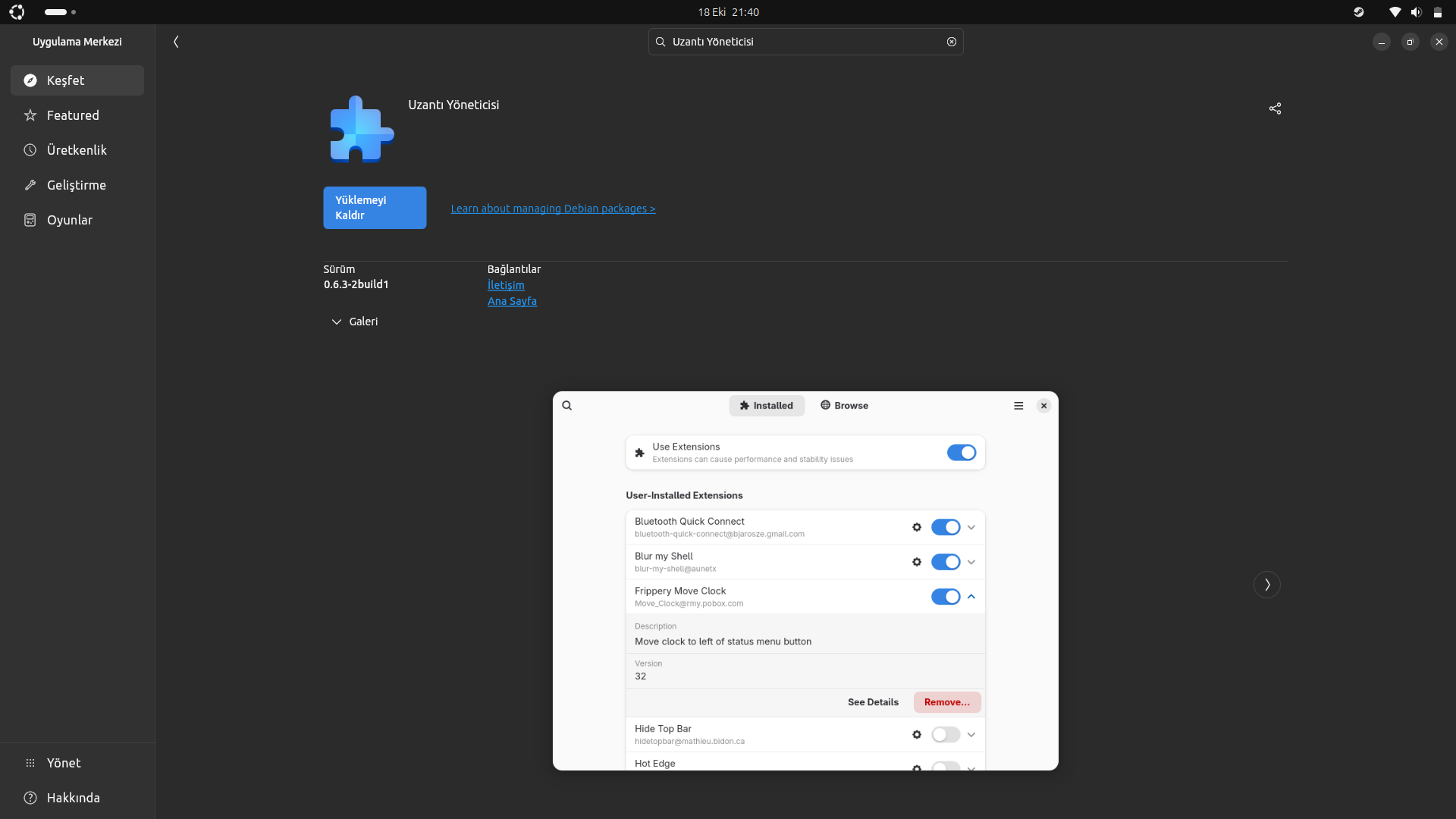This screenshot has height=819, width=1456.
Task: Open Learn about managing Debian packages link
Action: [x=553, y=209]
